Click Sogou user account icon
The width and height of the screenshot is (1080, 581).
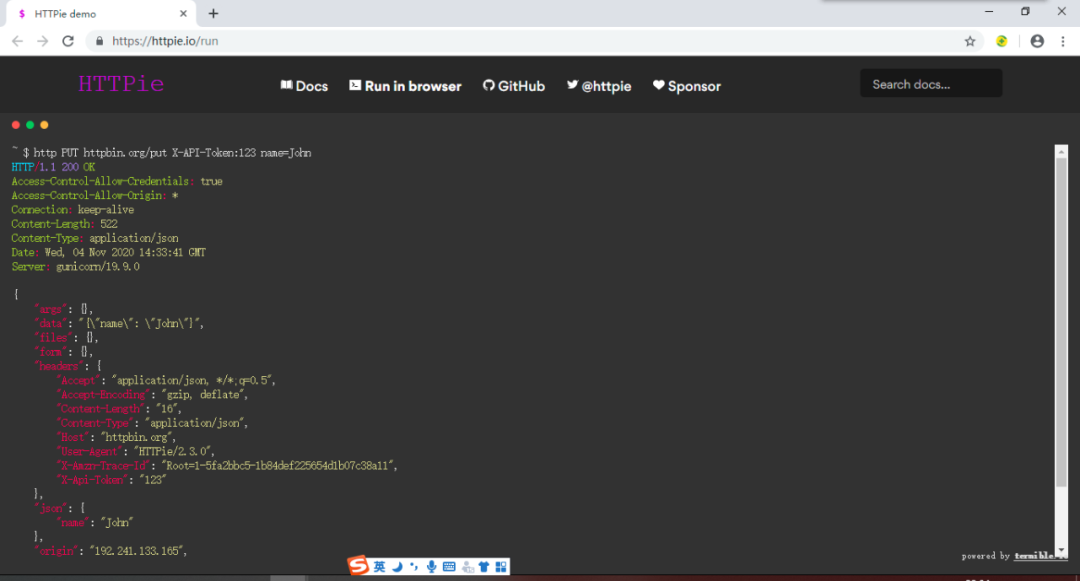coord(468,567)
